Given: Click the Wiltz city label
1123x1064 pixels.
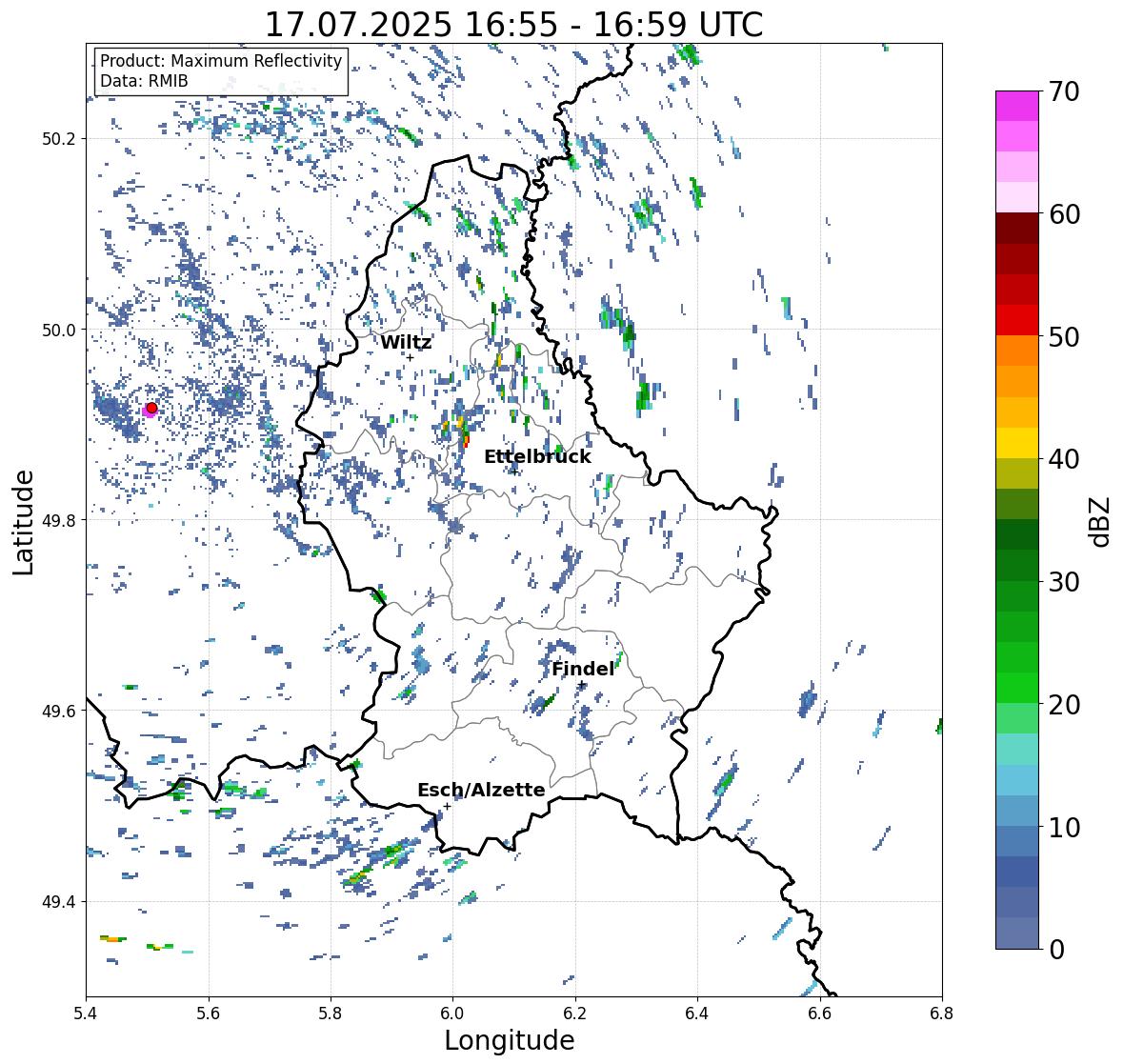Looking at the screenshot, I should [406, 342].
